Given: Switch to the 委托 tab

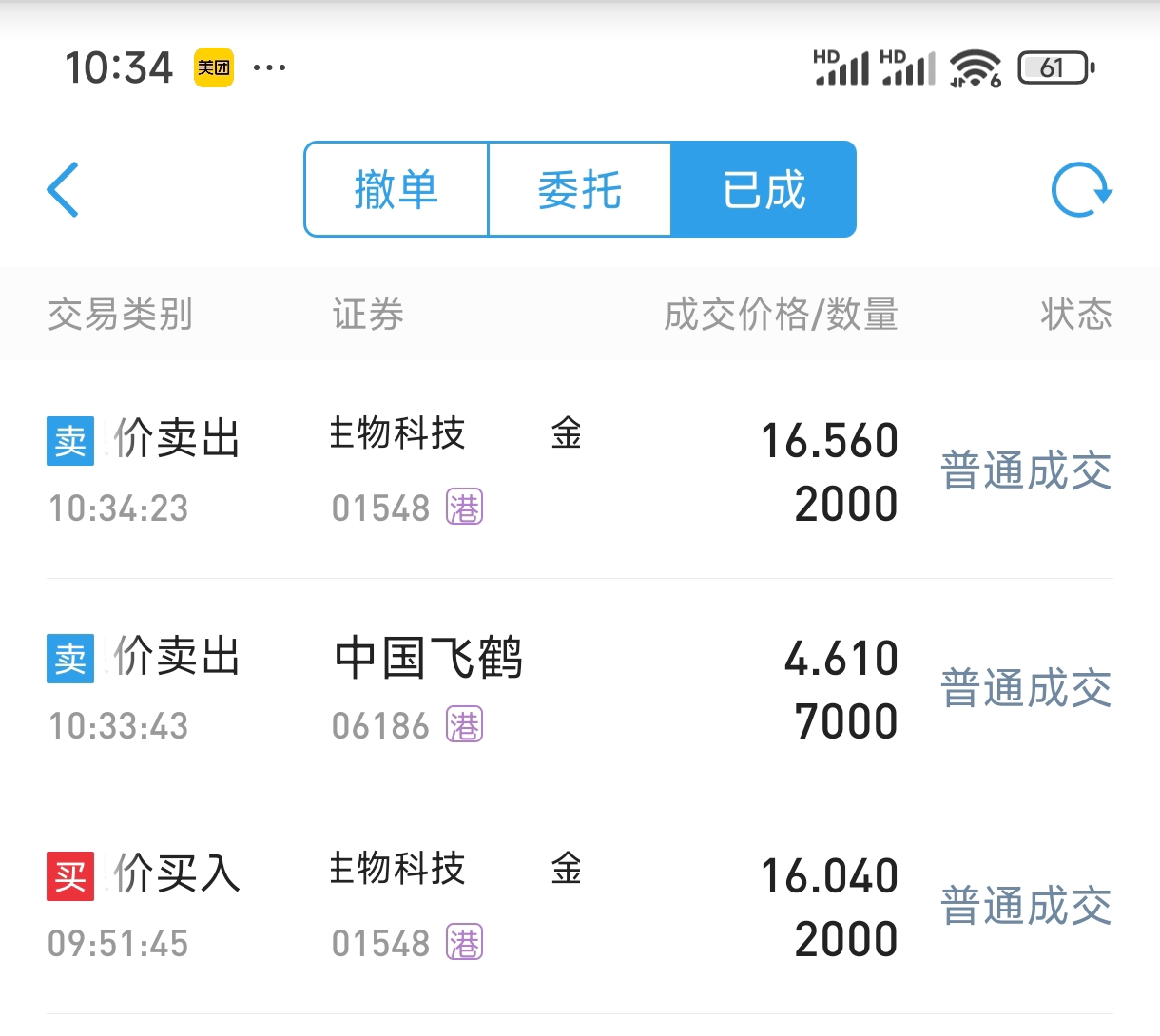Looking at the screenshot, I should (x=580, y=189).
